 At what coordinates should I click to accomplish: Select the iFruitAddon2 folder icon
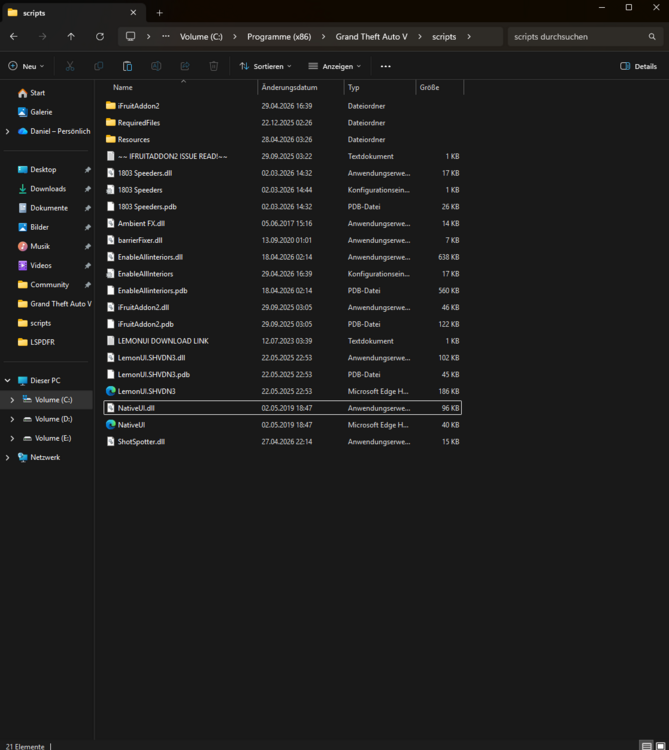[x=110, y=105]
